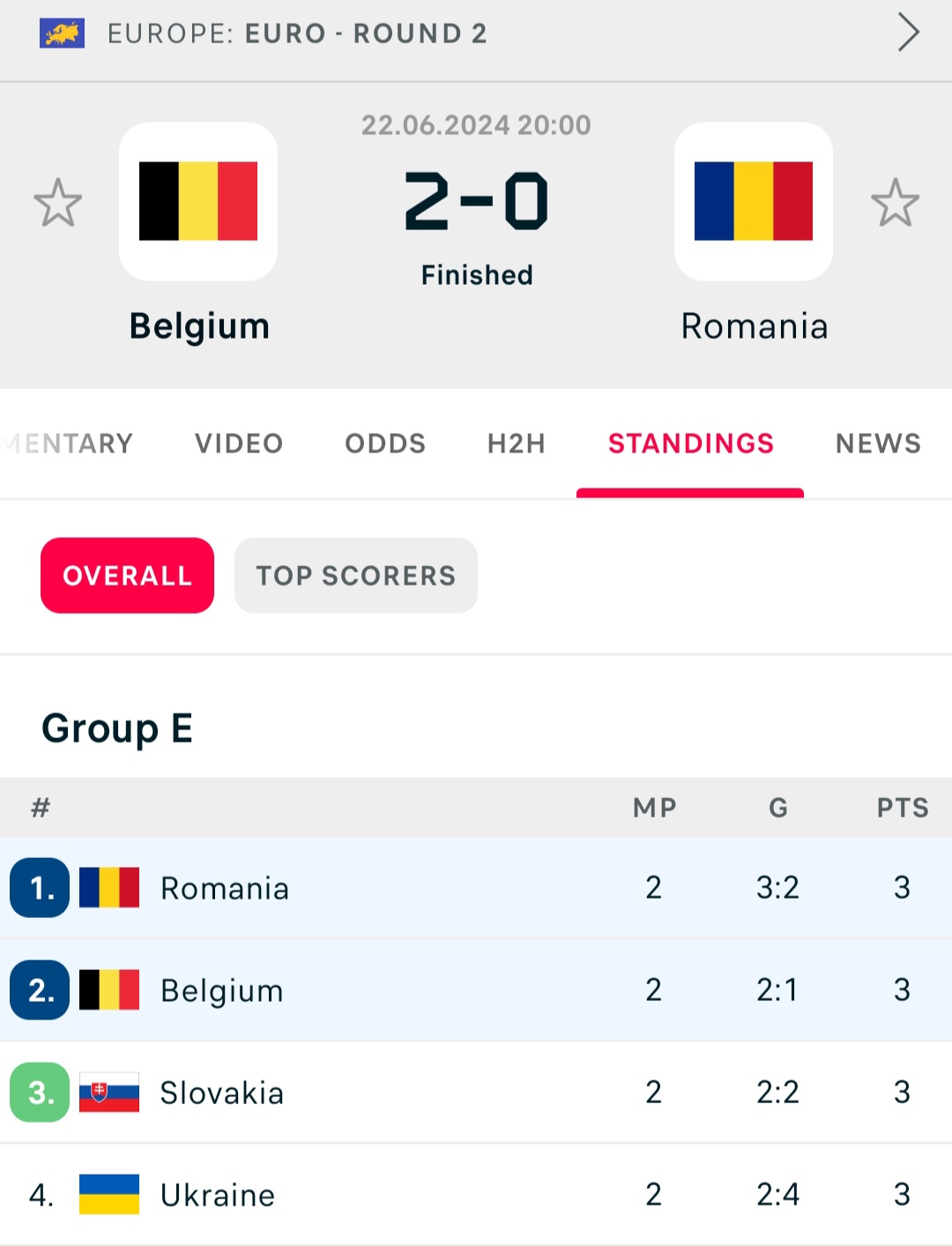
Task: Show the Overall standings filter
Action: point(127,576)
